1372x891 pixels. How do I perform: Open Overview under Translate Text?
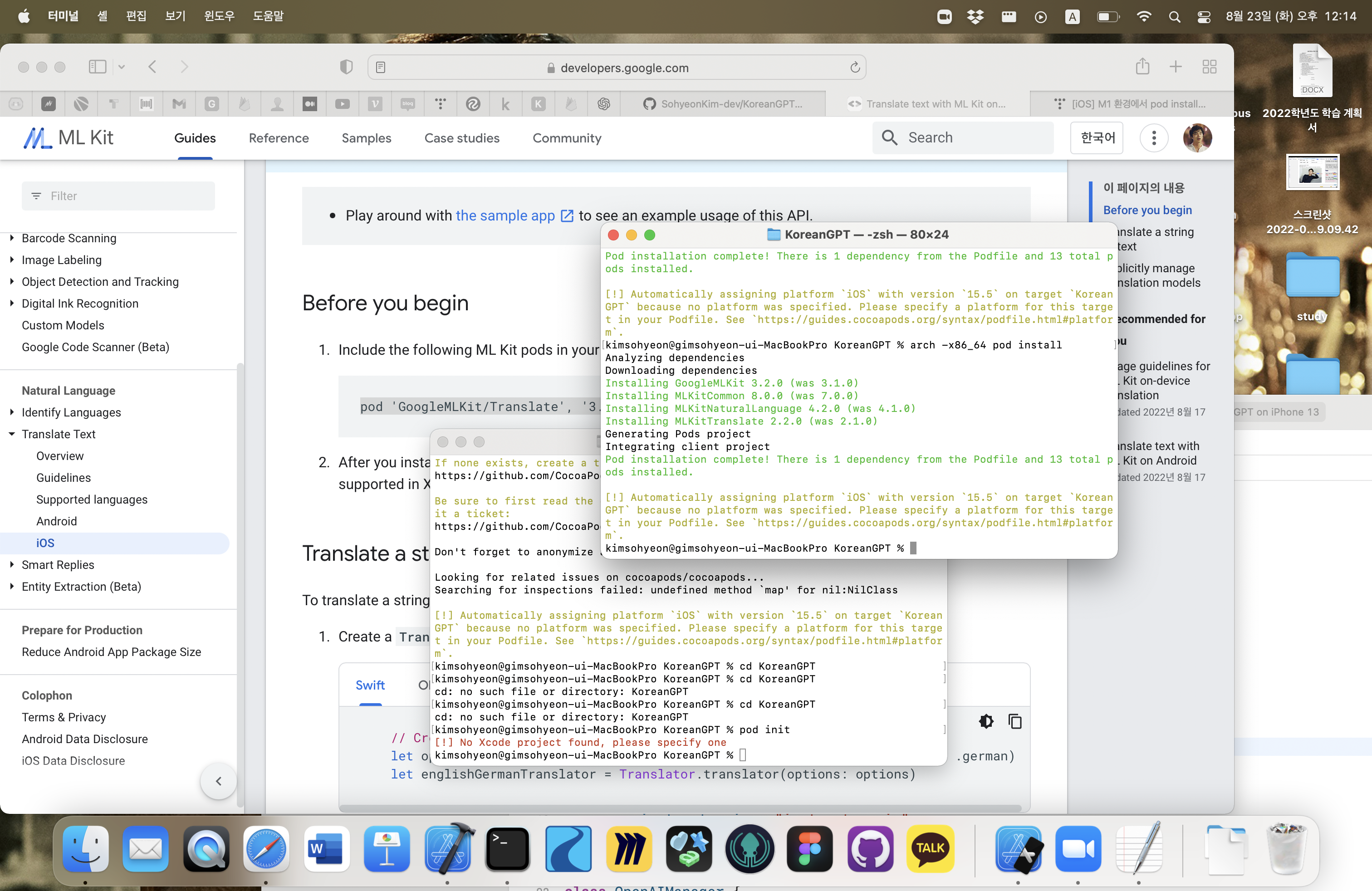pos(60,455)
